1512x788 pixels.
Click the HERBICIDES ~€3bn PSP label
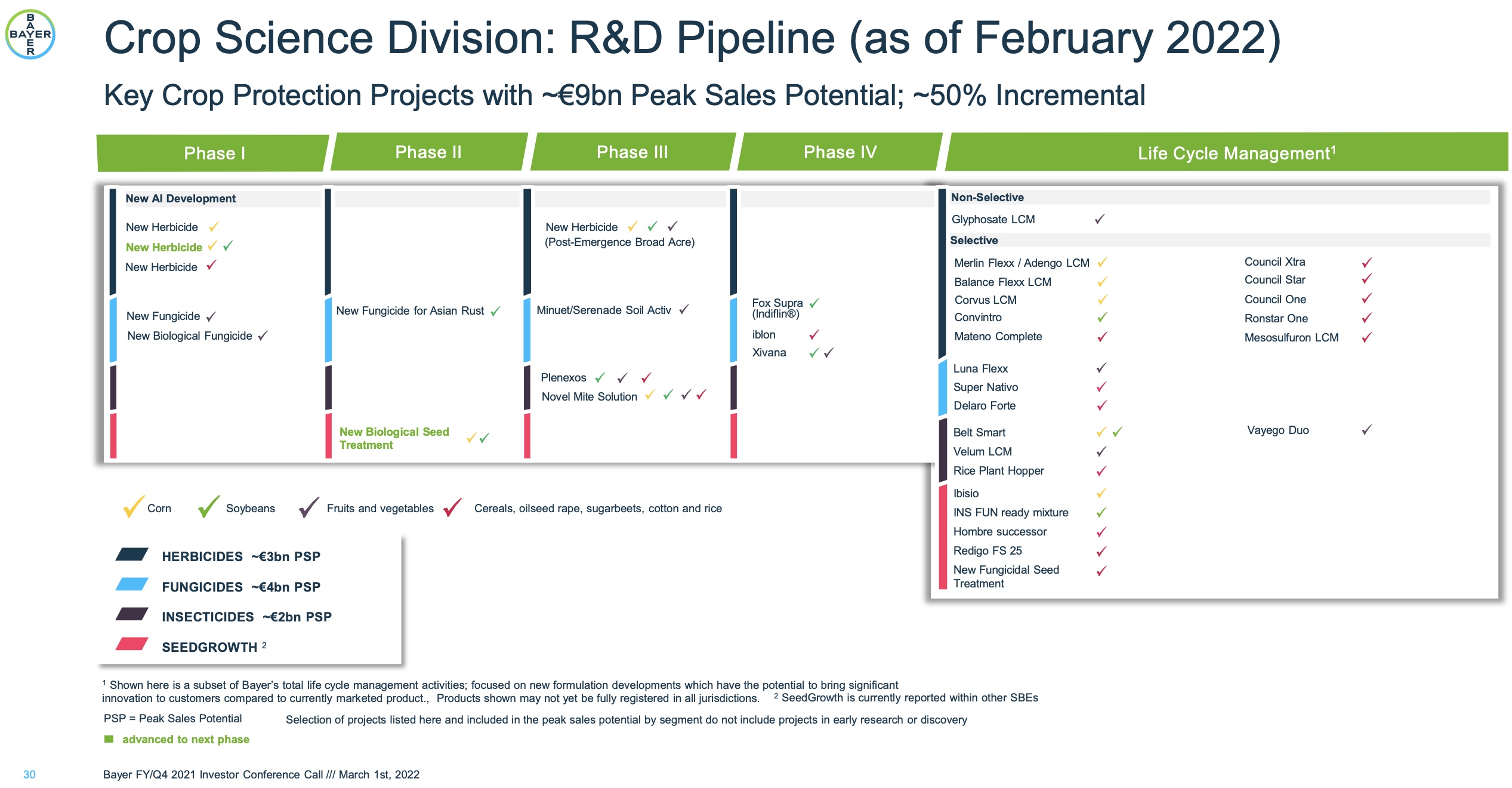241,556
